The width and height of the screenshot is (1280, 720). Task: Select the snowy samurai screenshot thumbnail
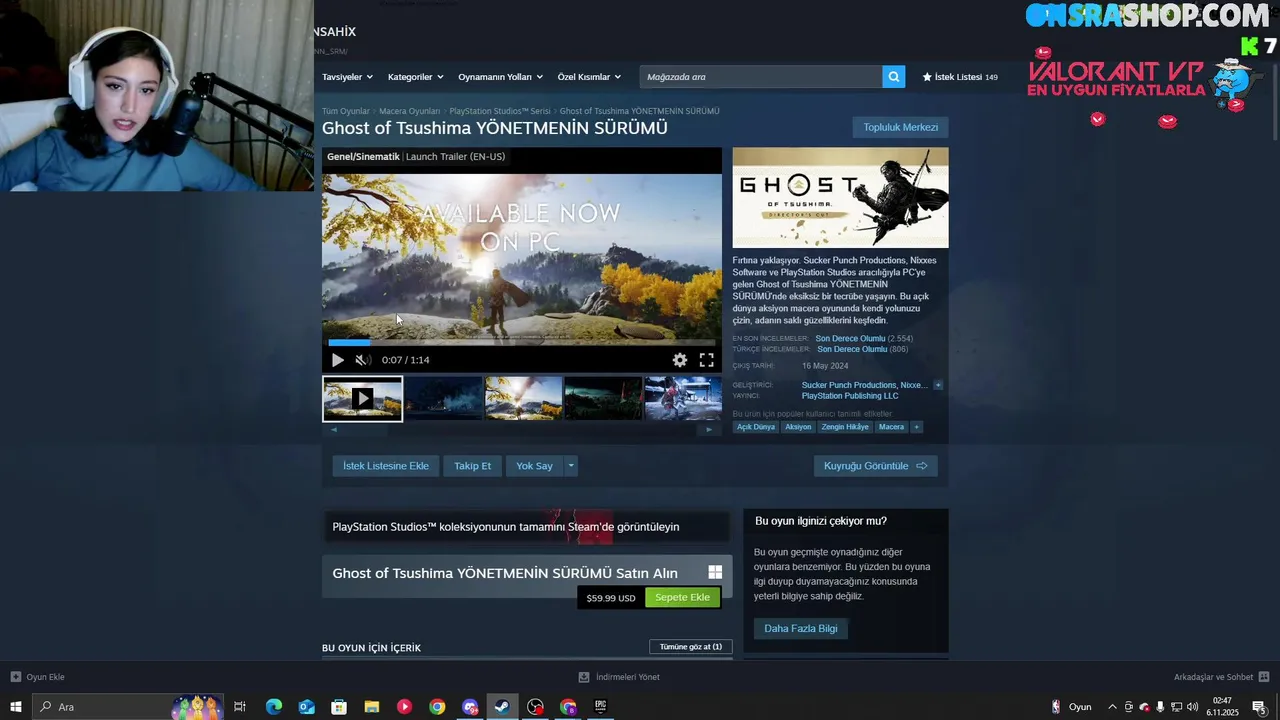tap(683, 399)
